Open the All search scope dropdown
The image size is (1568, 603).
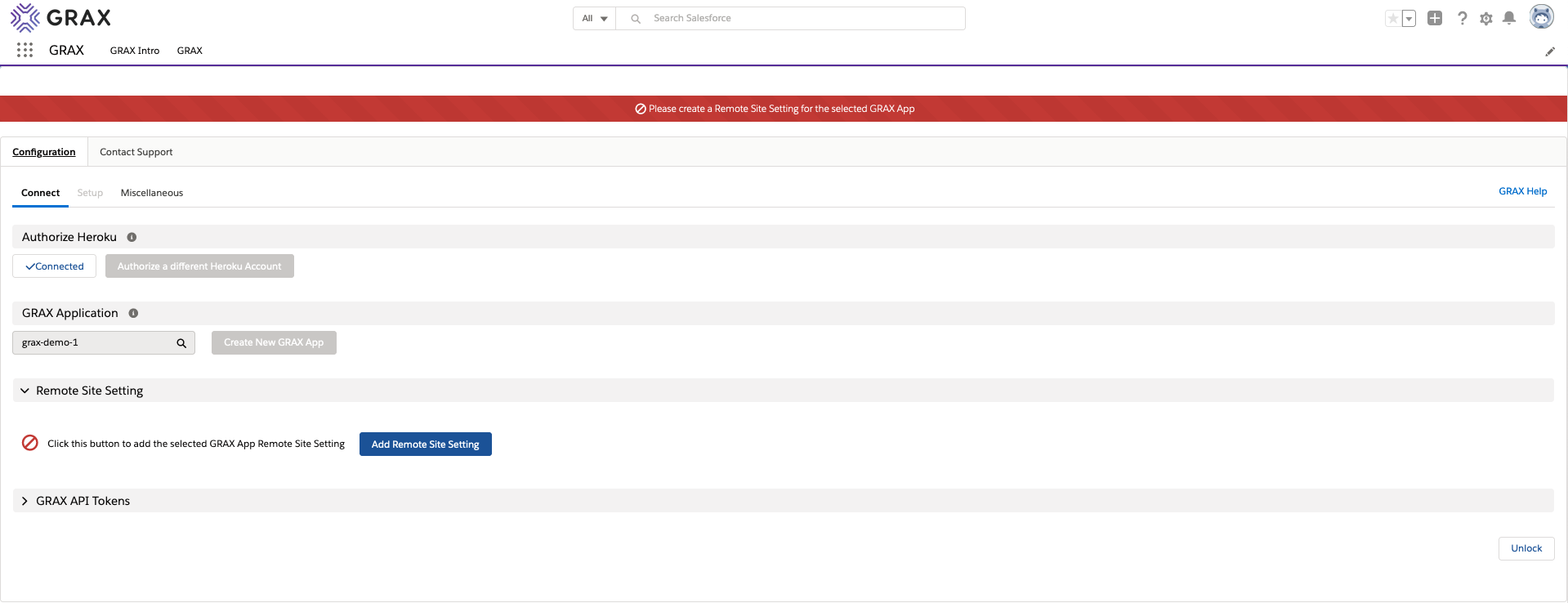coord(594,18)
